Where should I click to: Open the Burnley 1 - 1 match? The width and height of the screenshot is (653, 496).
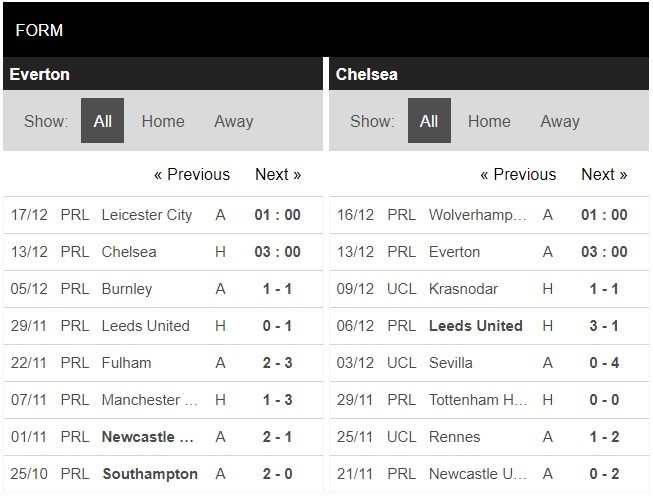point(278,289)
